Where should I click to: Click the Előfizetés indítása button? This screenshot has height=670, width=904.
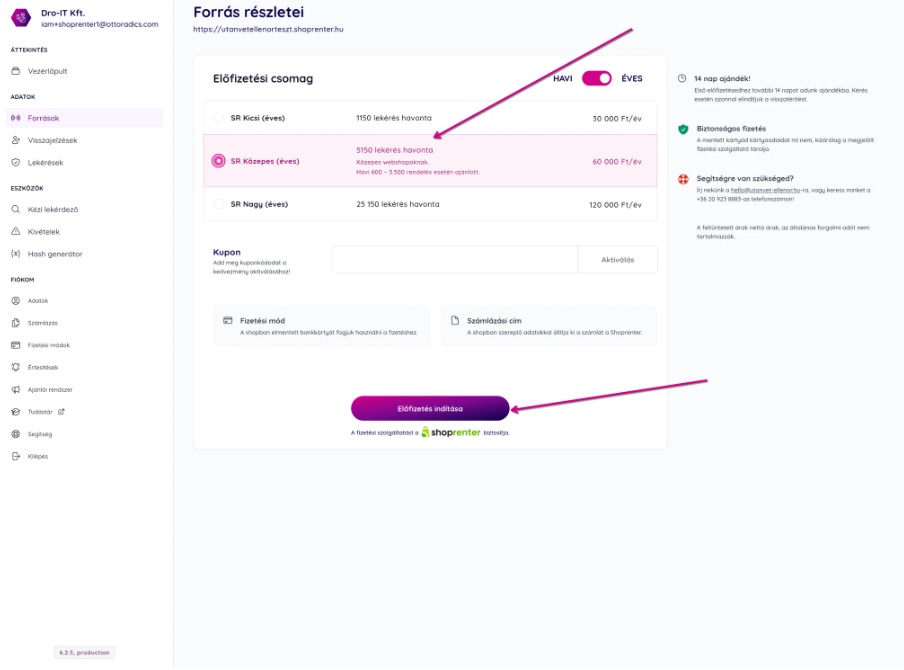pyautogui.click(x=430, y=409)
